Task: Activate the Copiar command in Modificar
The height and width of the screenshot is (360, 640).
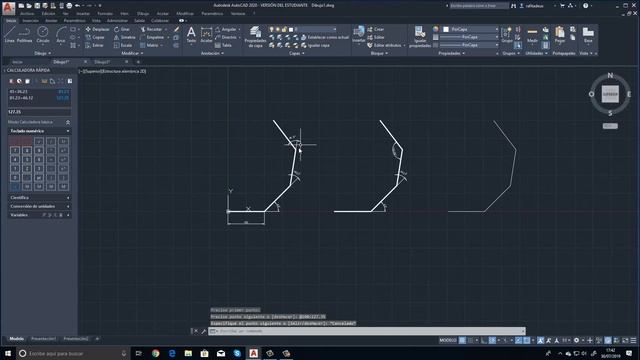Action: click(95, 37)
